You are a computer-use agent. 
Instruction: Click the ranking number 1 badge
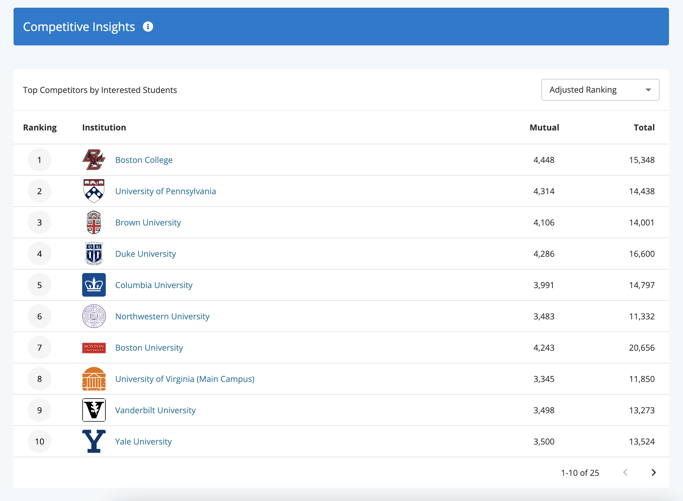40,160
